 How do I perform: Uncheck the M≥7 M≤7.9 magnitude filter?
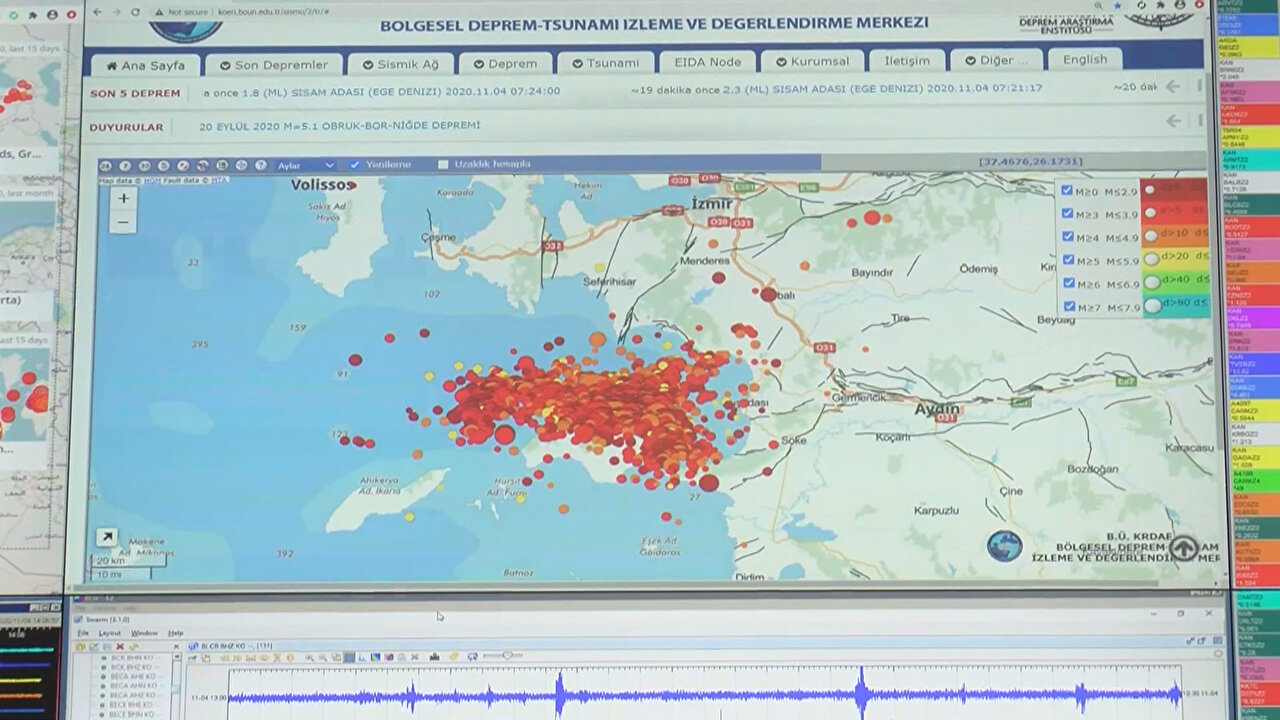(x=1067, y=307)
